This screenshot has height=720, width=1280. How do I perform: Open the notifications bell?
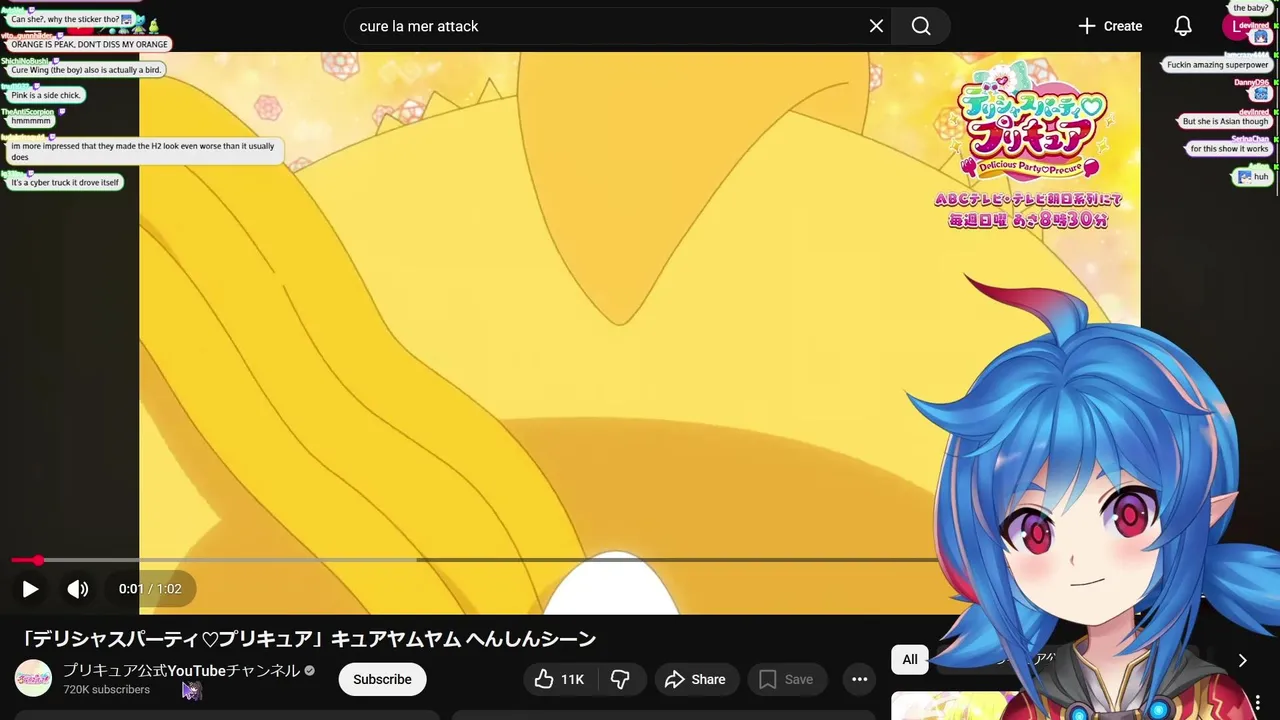[1183, 26]
